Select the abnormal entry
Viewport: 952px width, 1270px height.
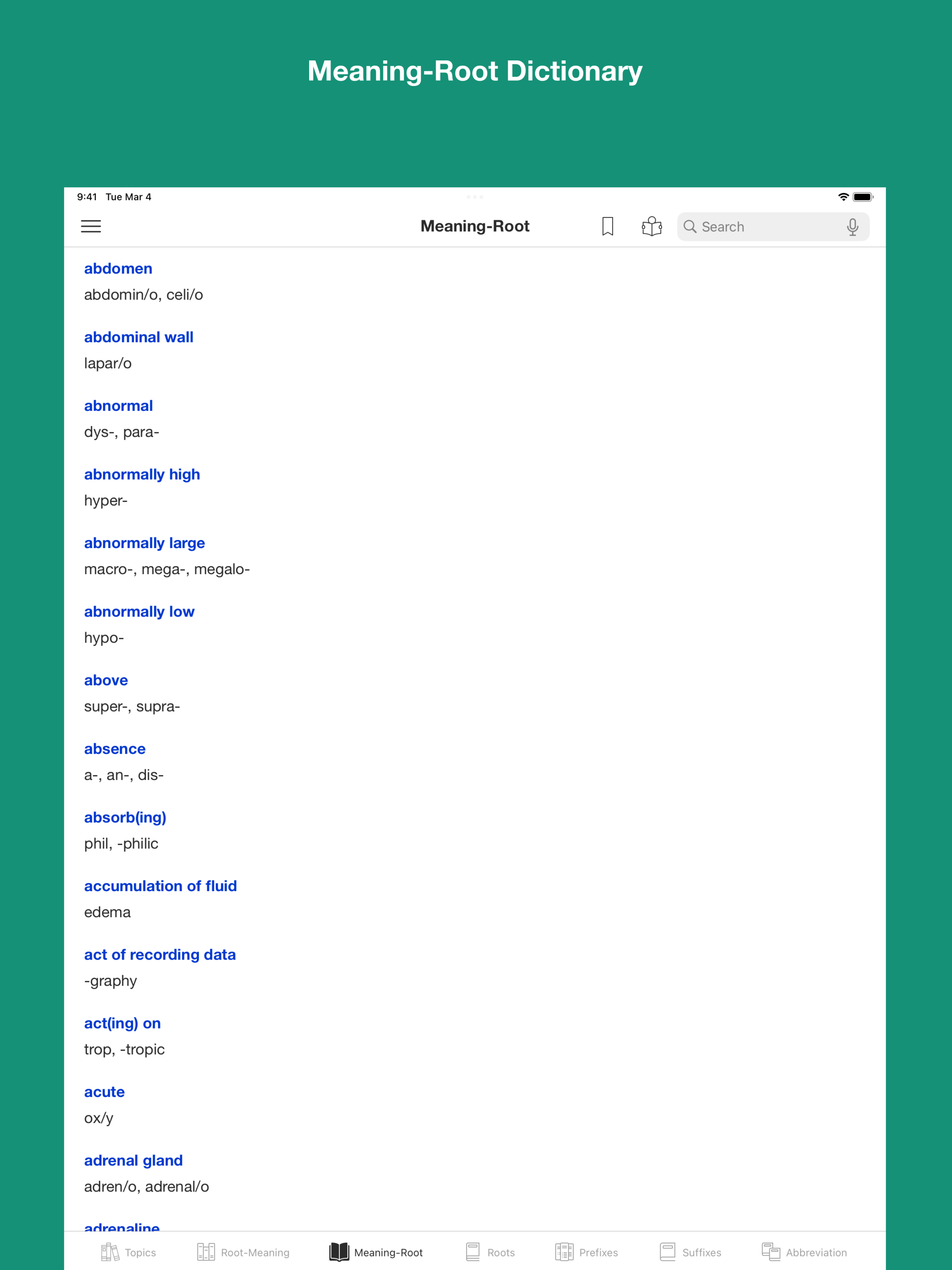point(118,406)
